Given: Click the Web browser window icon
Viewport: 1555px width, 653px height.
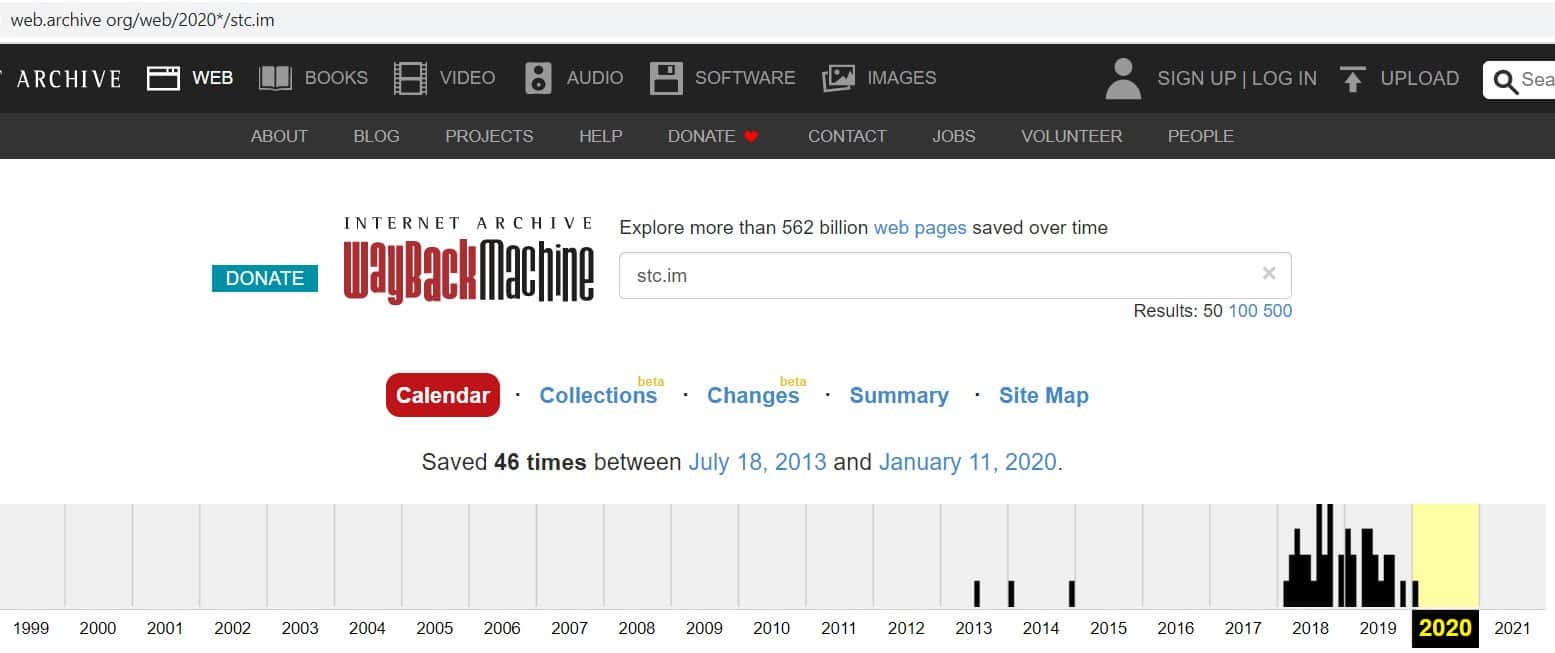Looking at the screenshot, I should [163, 78].
